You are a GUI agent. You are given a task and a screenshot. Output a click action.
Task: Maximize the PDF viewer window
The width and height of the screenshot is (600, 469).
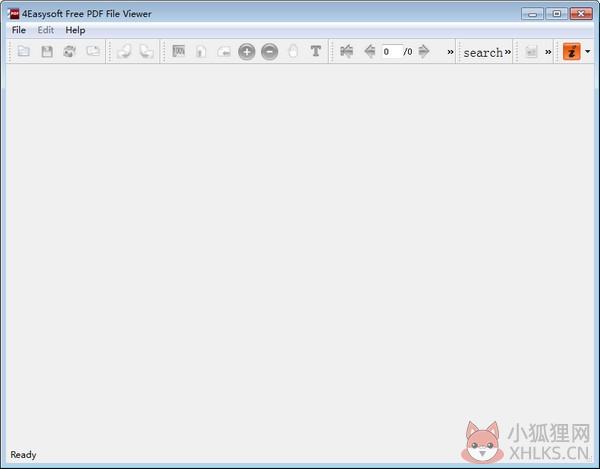[557, 14]
